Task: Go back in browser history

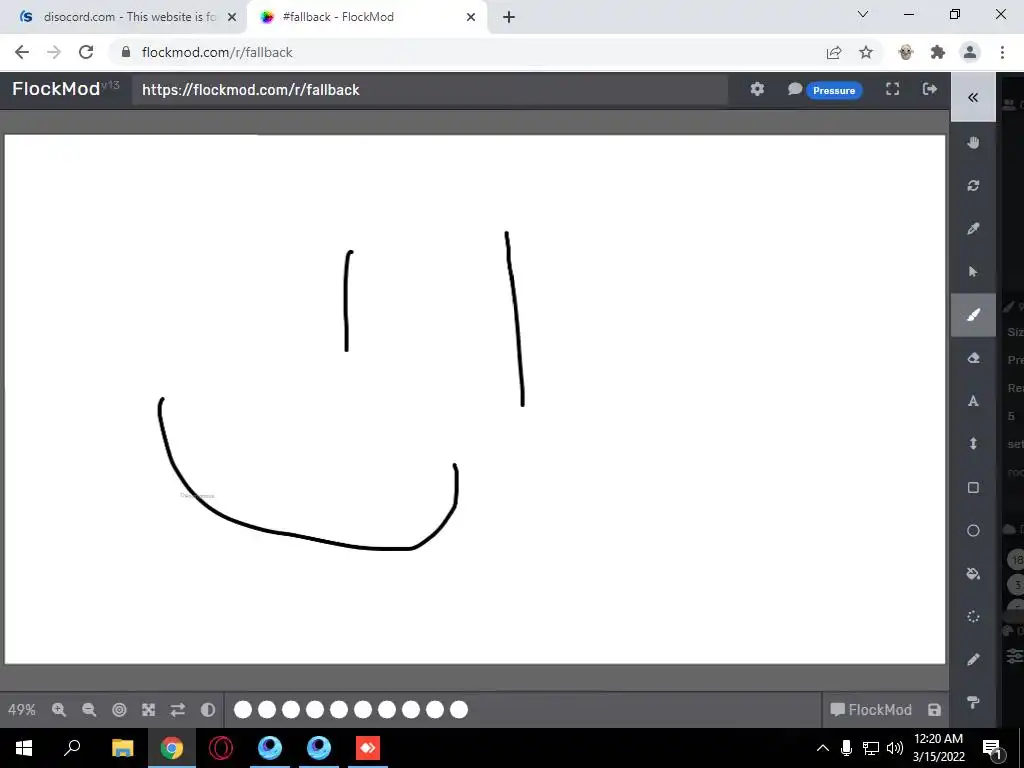Action: pyautogui.click(x=22, y=52)
